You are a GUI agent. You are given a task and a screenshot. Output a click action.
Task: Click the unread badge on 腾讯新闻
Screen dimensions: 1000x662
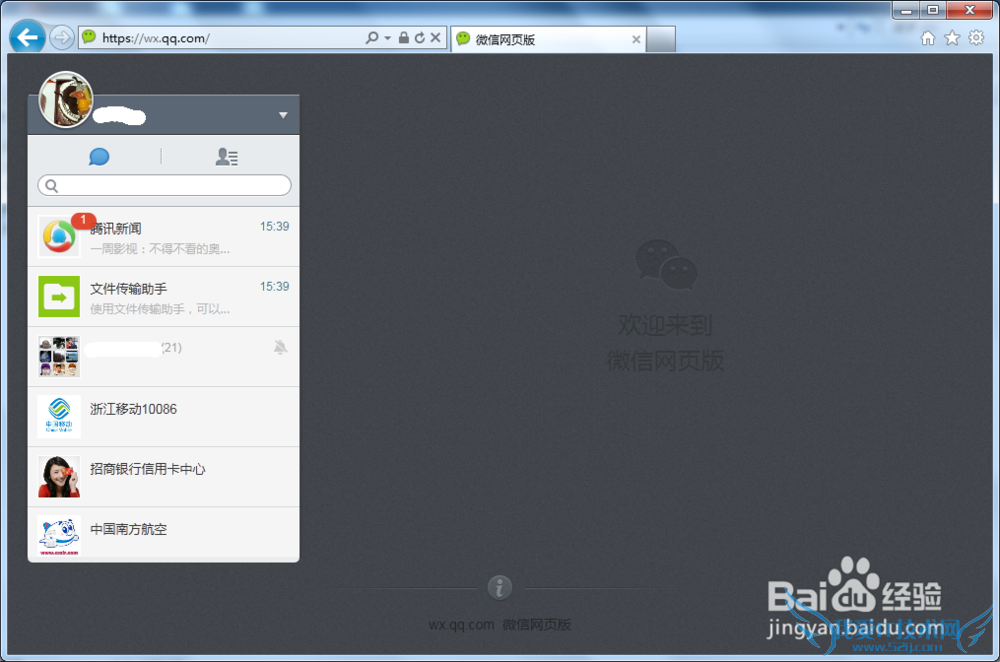(83, 220)
